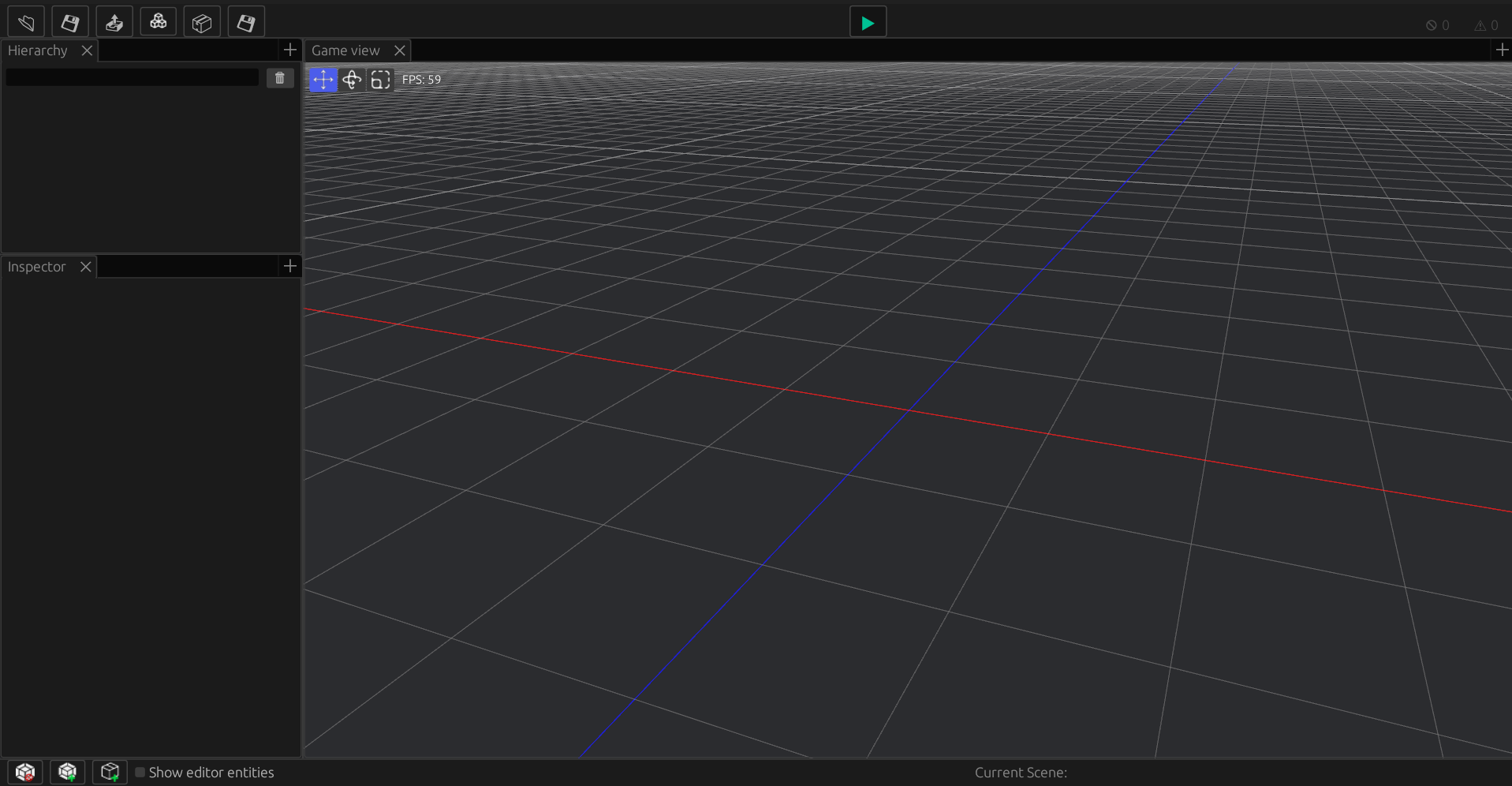Select the Hierarchy tab
1512x786 pixels.
point(38,51)
